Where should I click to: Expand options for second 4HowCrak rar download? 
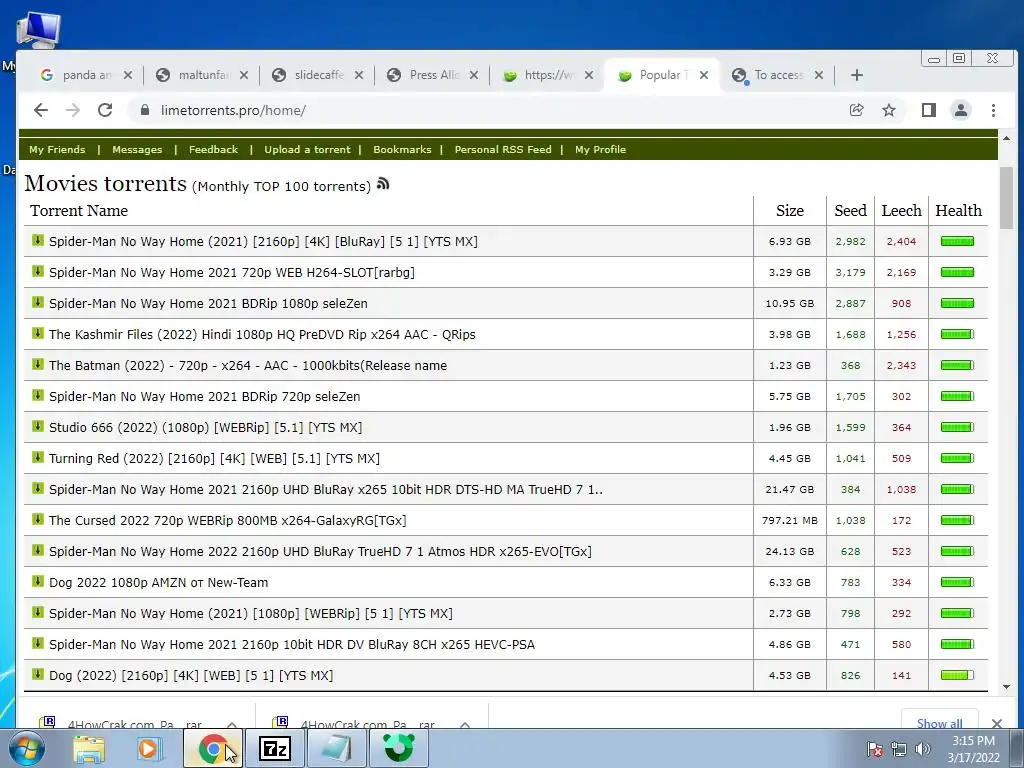tap(465, 724)
